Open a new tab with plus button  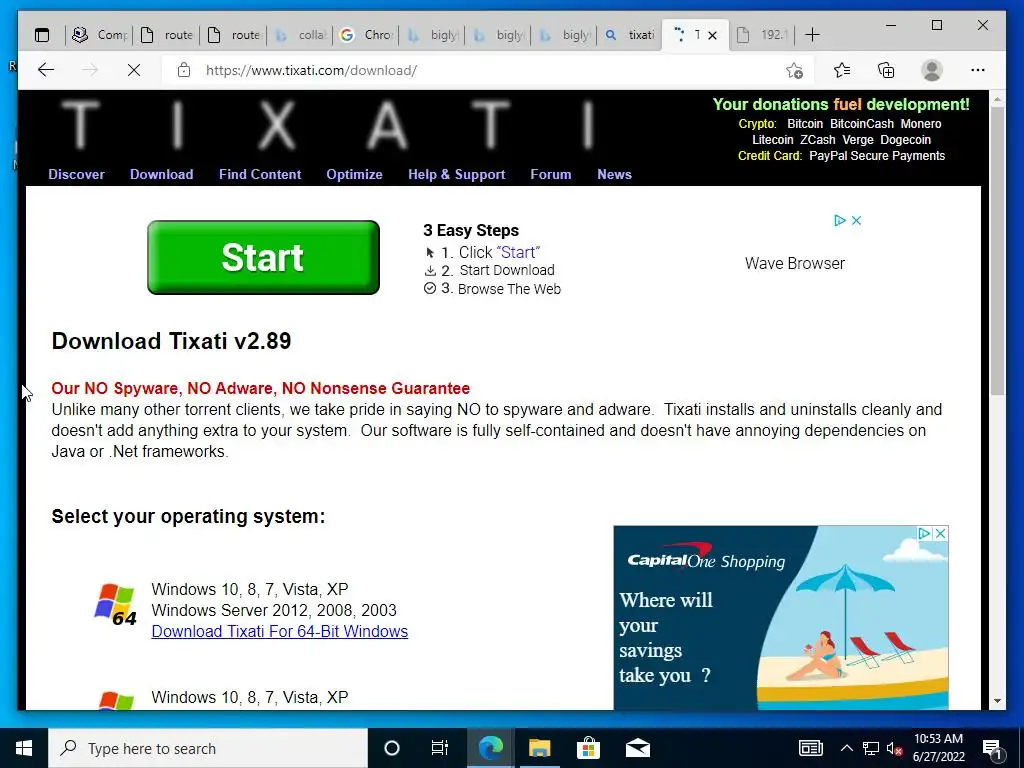812,35
